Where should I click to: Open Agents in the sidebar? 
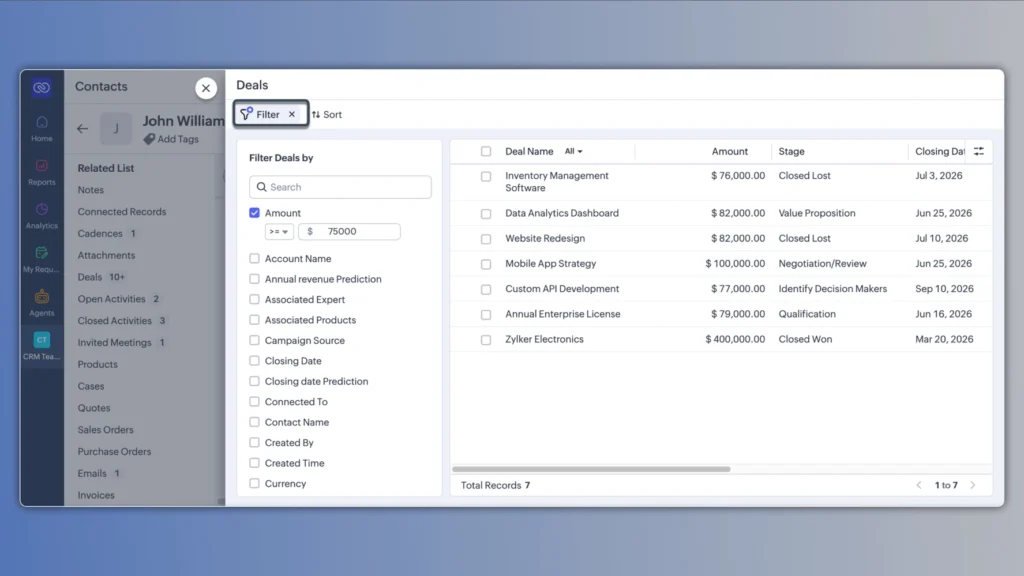click(x=42, y=303)
